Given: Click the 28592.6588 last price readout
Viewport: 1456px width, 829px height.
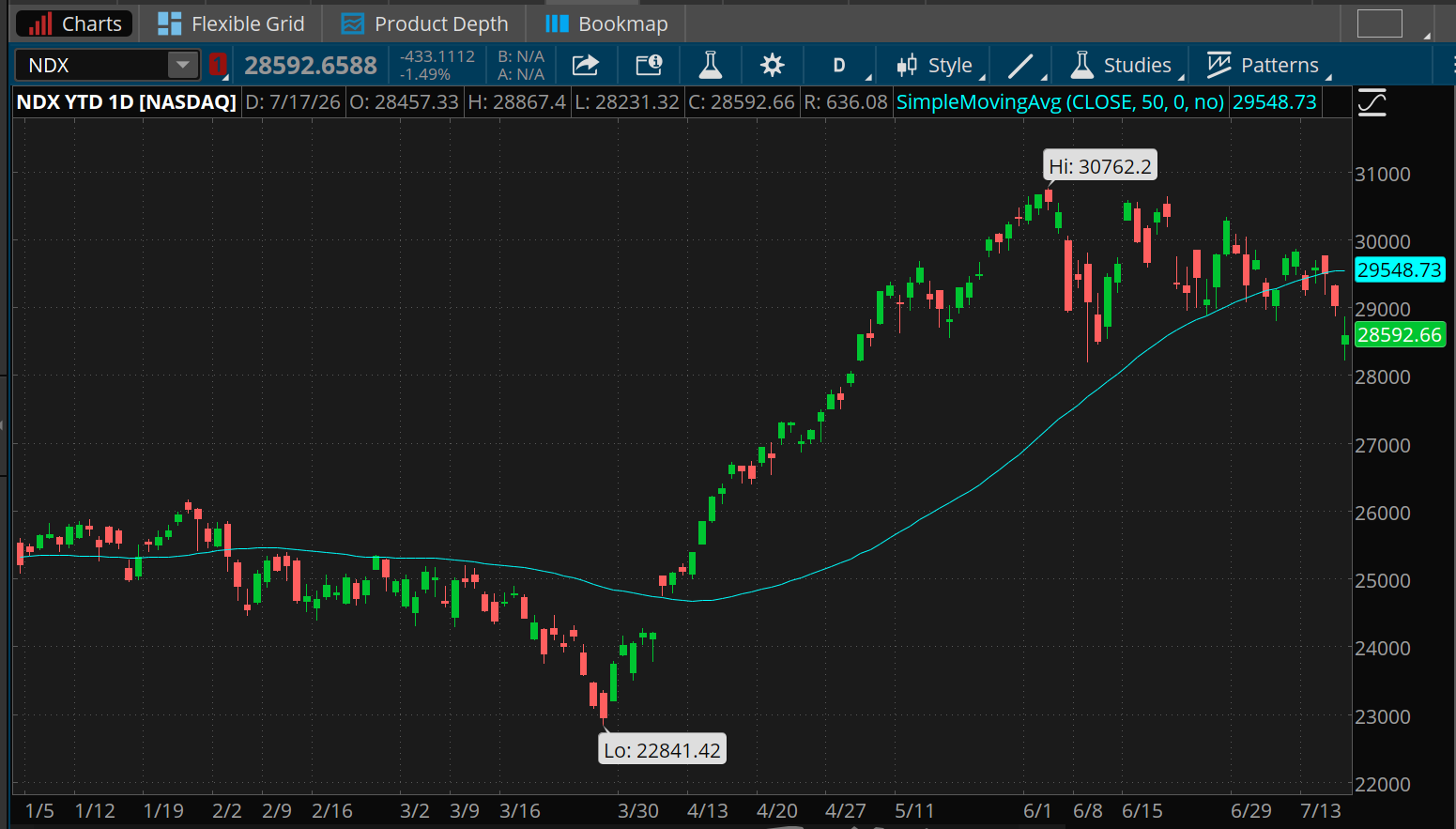Looking at the screenshot, I should tap(311, 65).
